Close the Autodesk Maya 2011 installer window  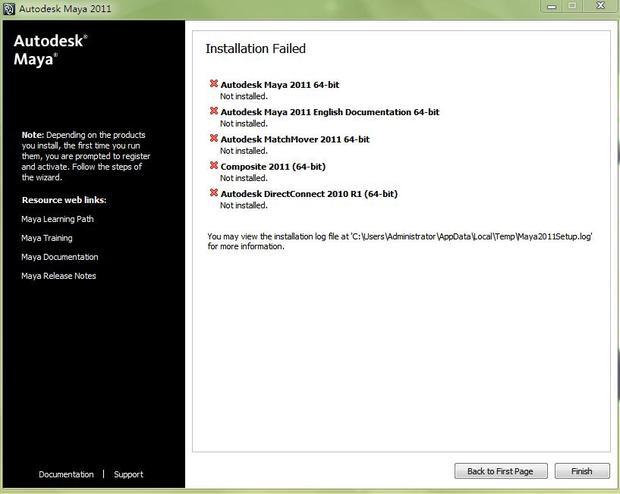coord(600,6)
